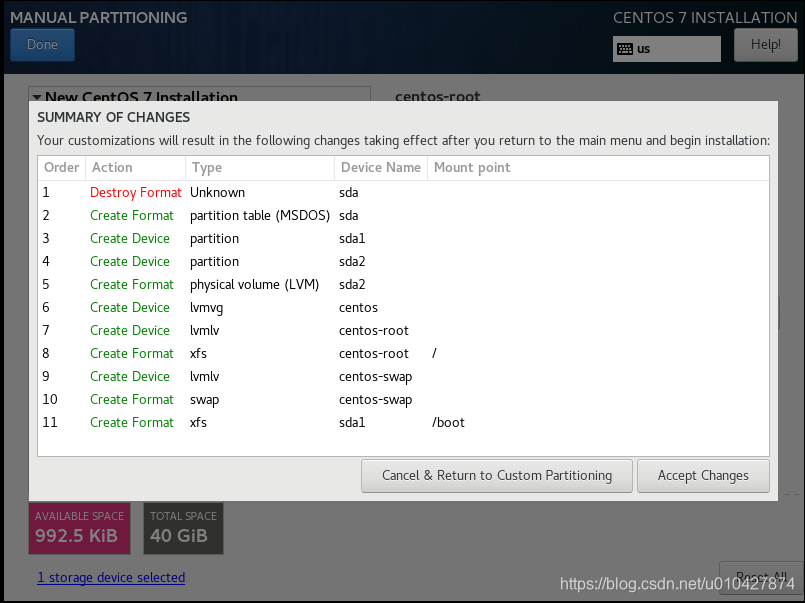Click the AVAILABLE SPACE 992.5 KiB box
Image resolution: width=805 pixels, height=603 pixels.
[80, 528]
